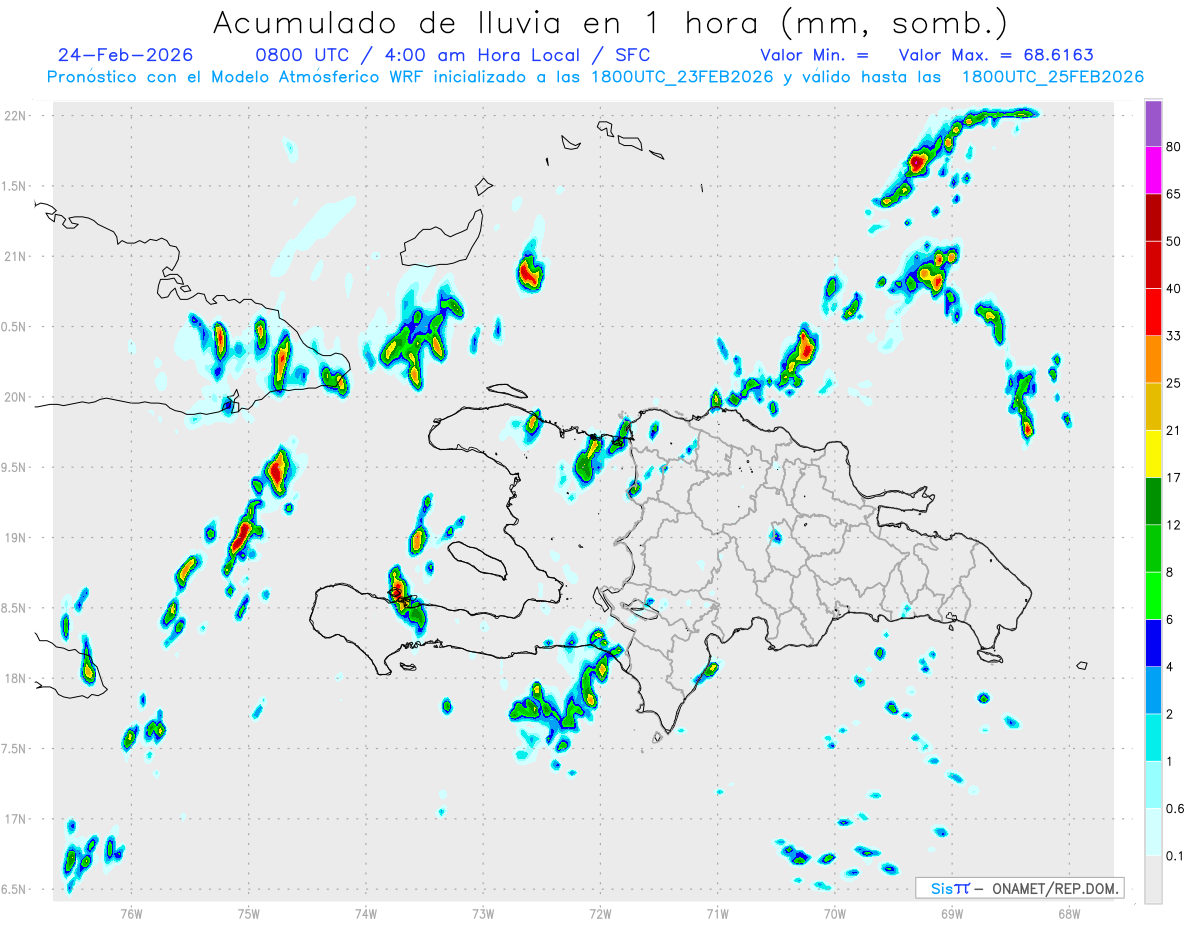Select the date text "24-Feb-2026"
The image size is (1200, 927).
(x=125, y=55)
